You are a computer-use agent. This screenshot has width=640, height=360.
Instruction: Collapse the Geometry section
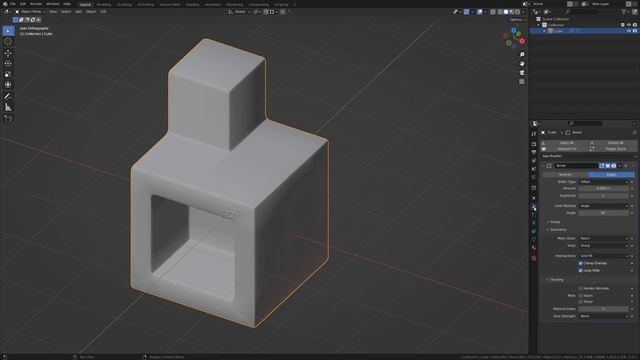click(557, 230)
